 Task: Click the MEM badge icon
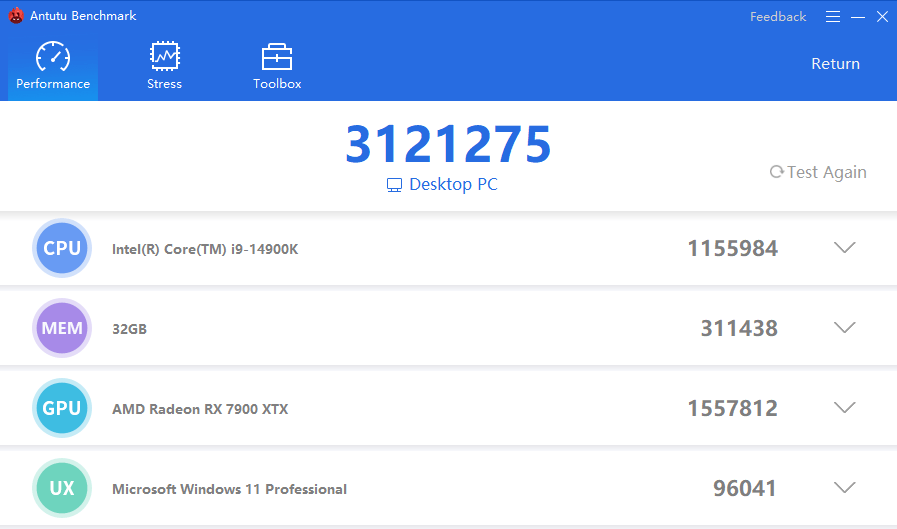[62, 328]
